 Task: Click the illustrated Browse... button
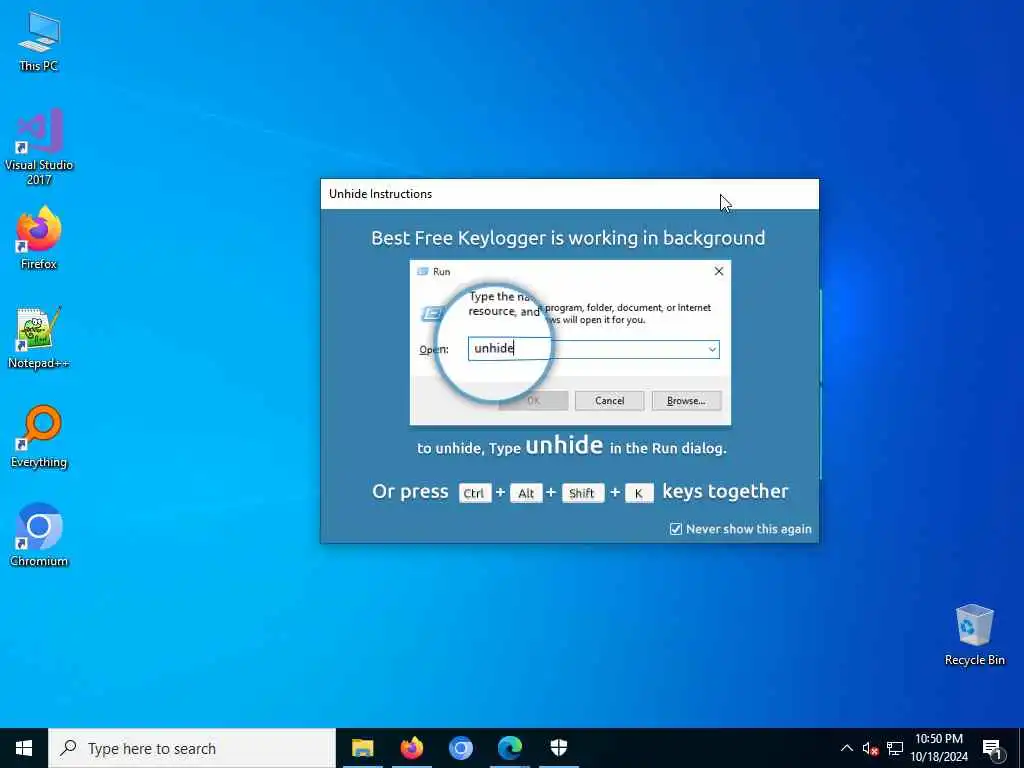coord(686,400)
